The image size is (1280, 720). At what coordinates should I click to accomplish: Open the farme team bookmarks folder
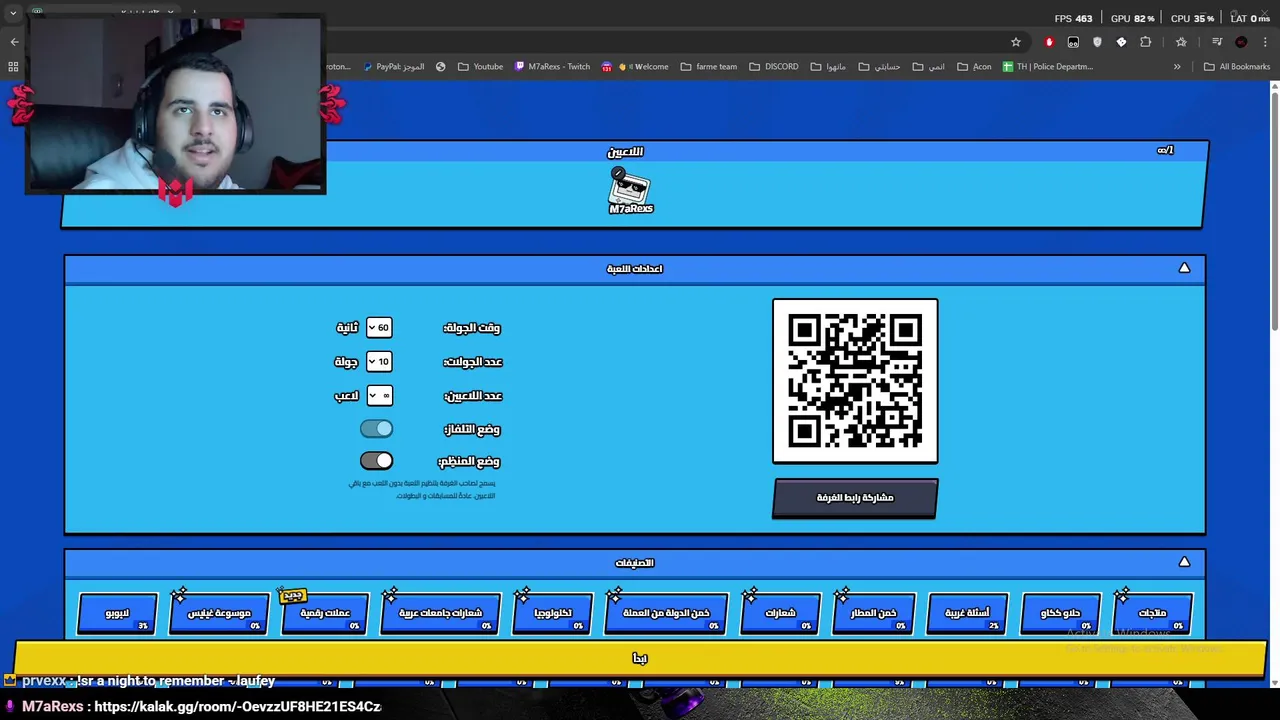pos(709,67)
